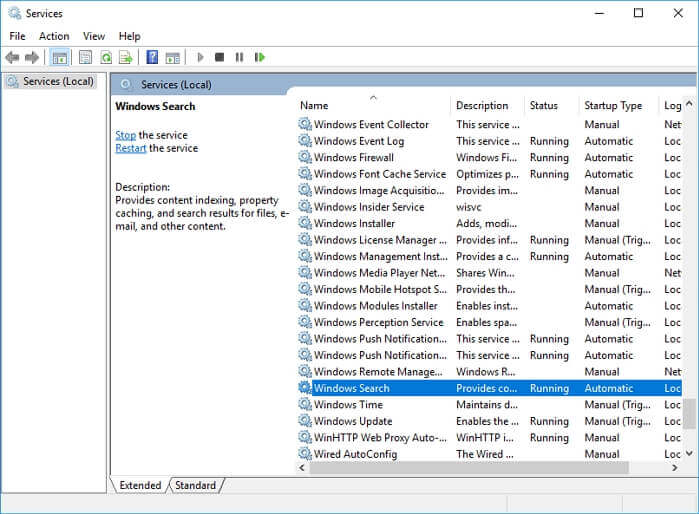Image resolution: width=699 pixels, height=514 pixels.
Task: Select Services (Local) in the left tree
Action: click(57, 81)
